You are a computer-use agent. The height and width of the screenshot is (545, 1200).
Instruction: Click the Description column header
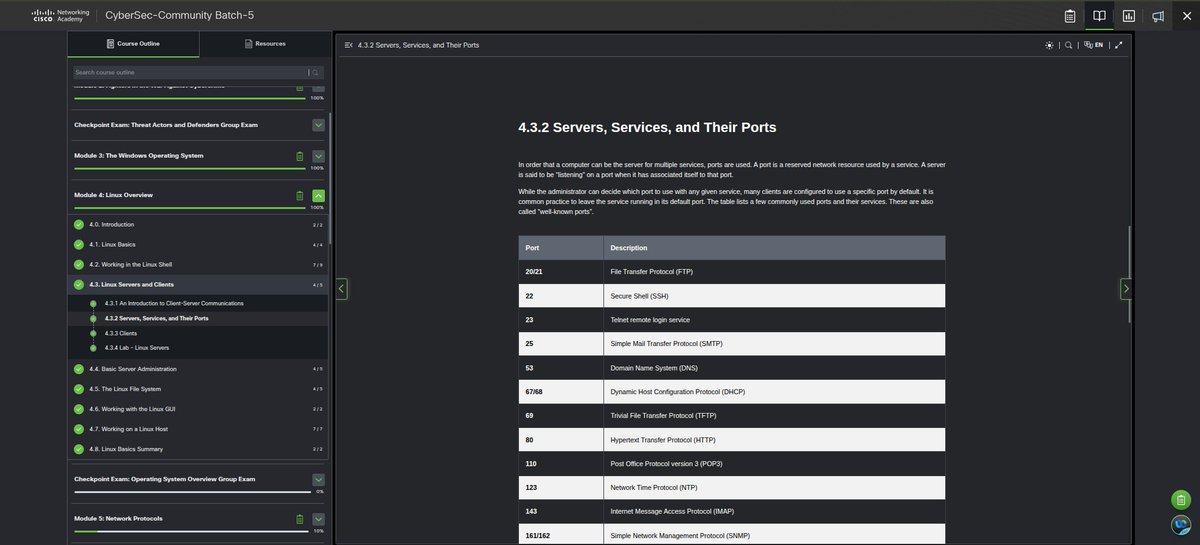(774, 248)
